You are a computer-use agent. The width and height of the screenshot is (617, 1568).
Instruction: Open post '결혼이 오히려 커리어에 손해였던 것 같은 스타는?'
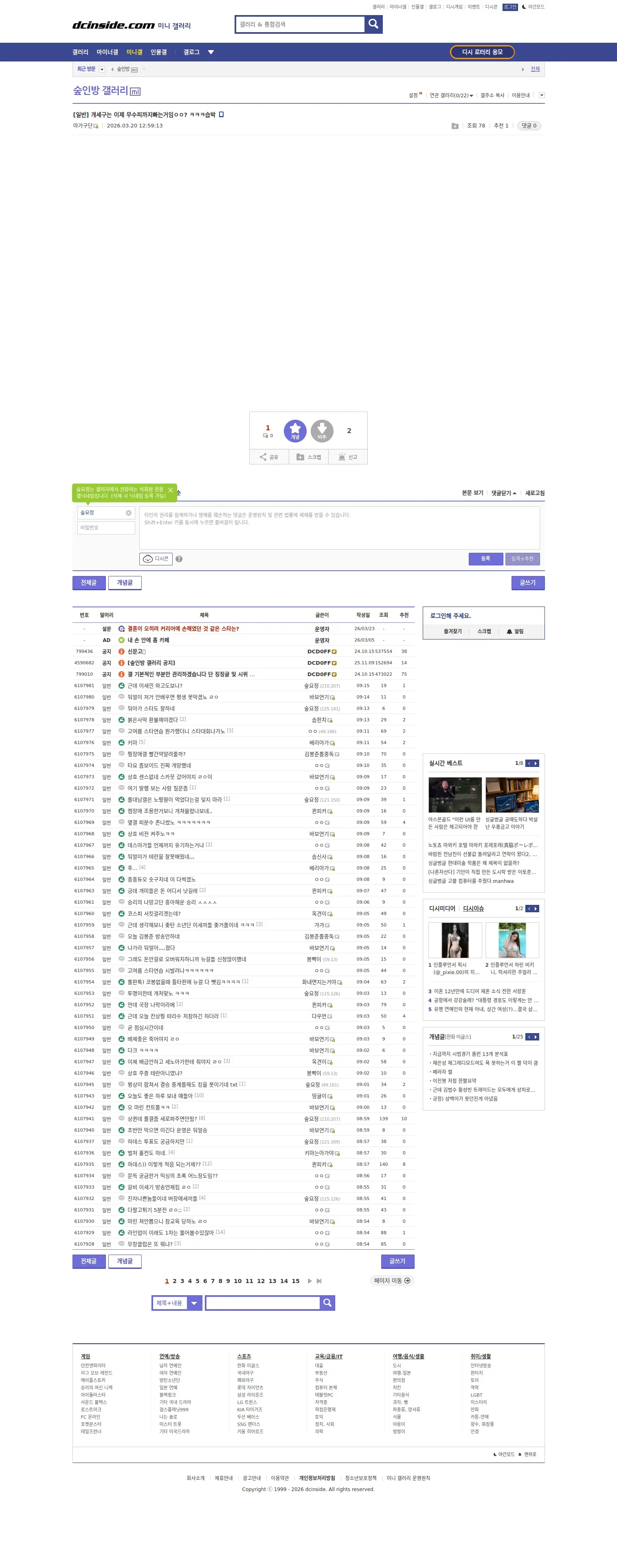pyautogui.click(x=183, y=629)
